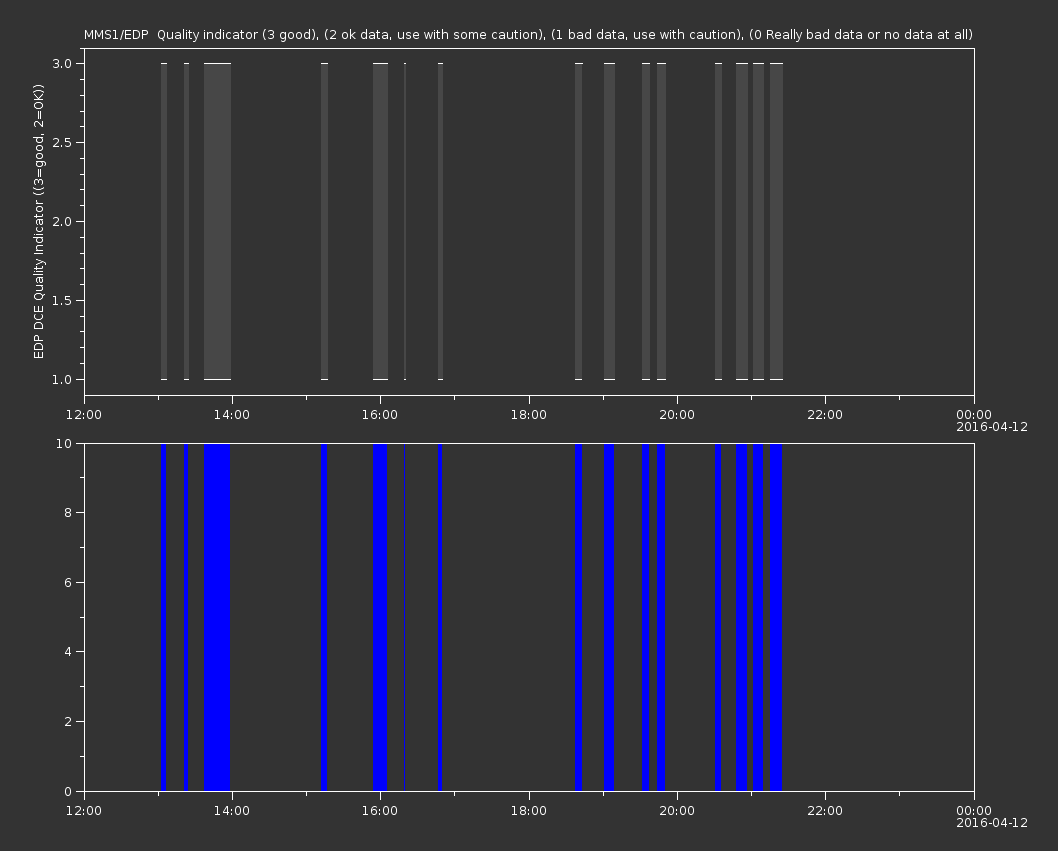1058x851 pixels.
Task: Click the 'EDP DCE Quality Indicator' y-axis label
Action: tap(38, 221)
